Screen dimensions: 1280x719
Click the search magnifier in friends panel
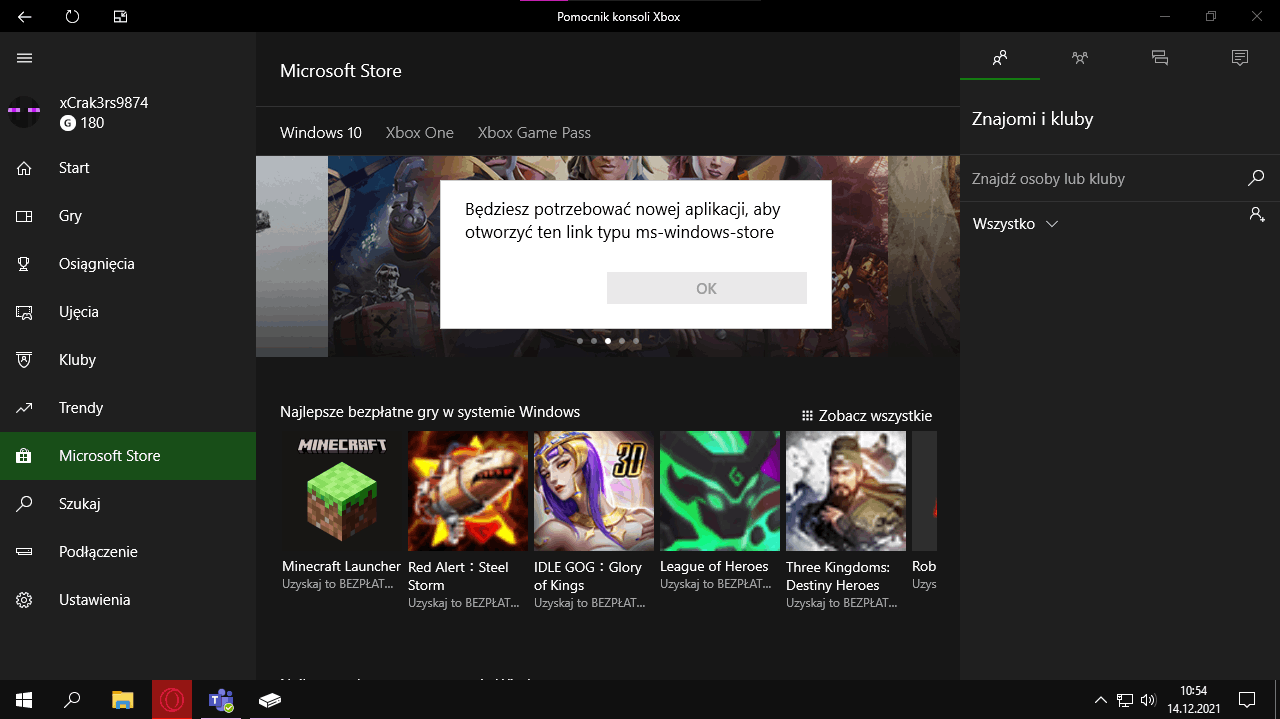1256,178
